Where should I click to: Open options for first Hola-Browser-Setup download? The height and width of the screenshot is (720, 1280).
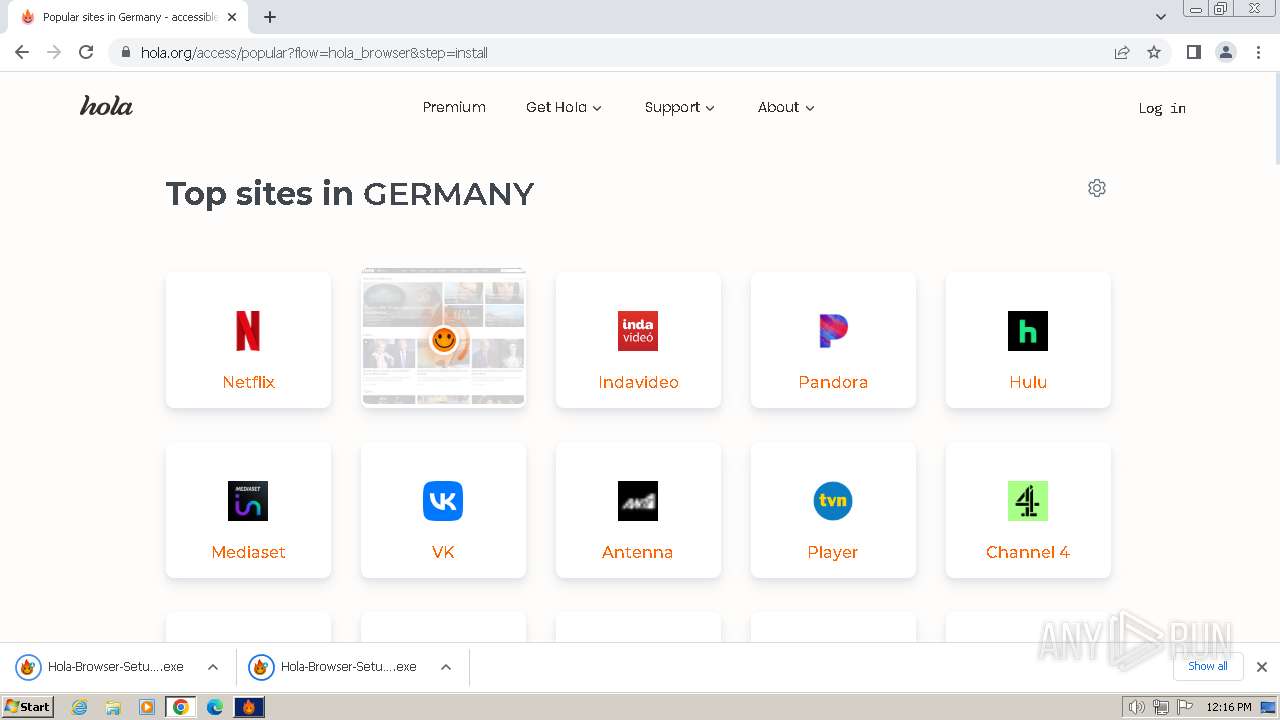pyautogui.click(x=213, y=667)
